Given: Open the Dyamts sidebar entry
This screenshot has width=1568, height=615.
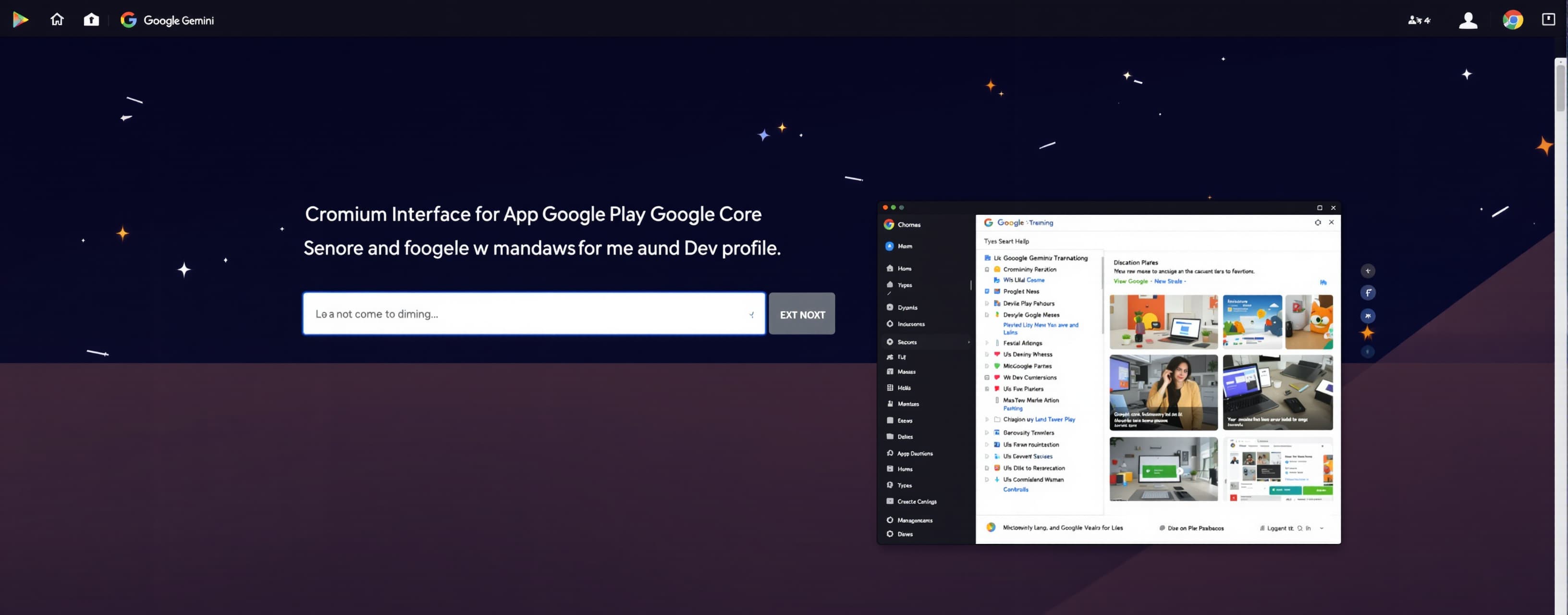Looking at the screenshot, I should pos(902,307).
